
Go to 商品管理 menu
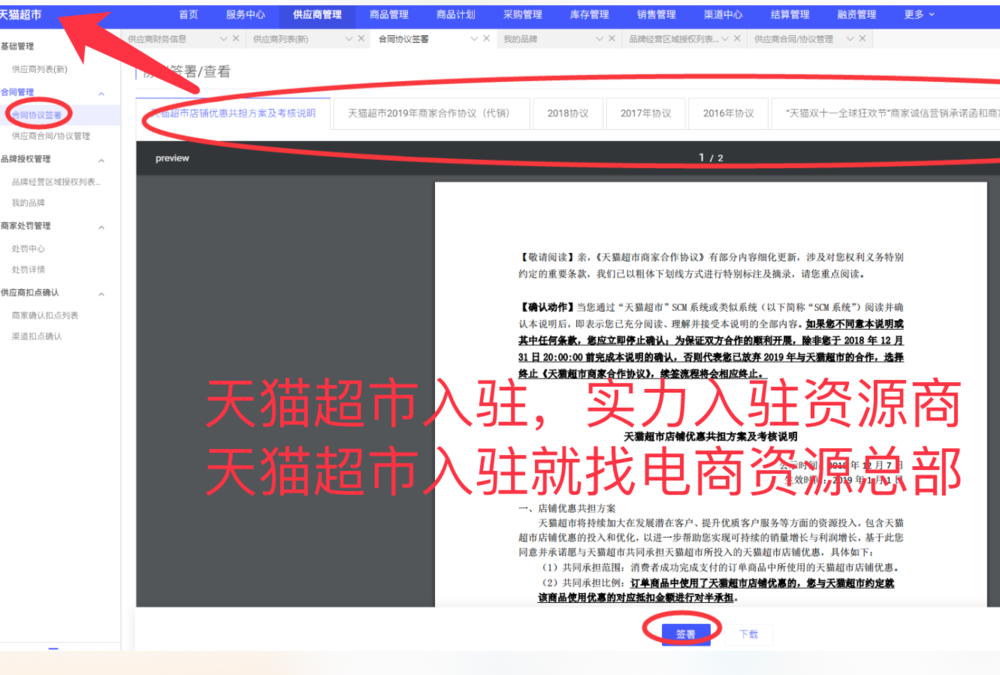coord(389,15)
